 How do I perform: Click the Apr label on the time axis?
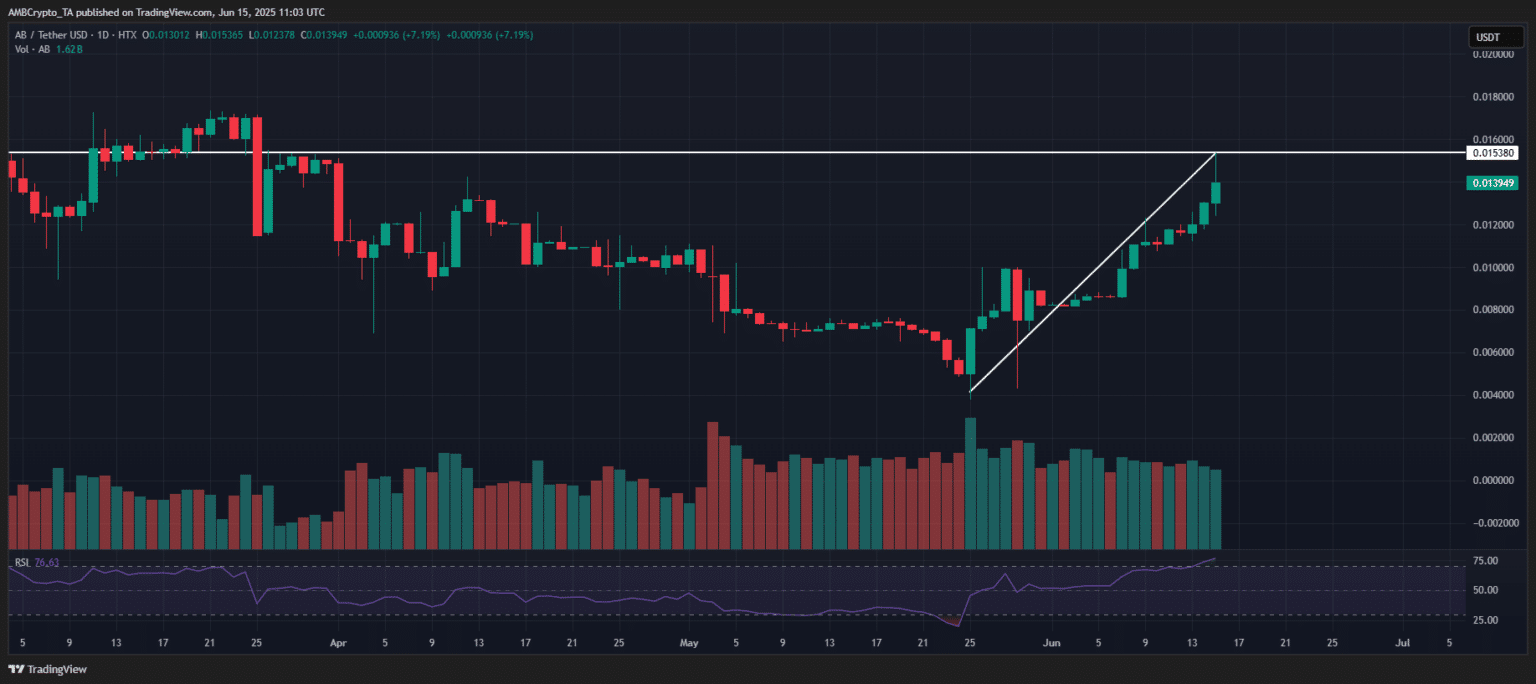pos(338,643)
